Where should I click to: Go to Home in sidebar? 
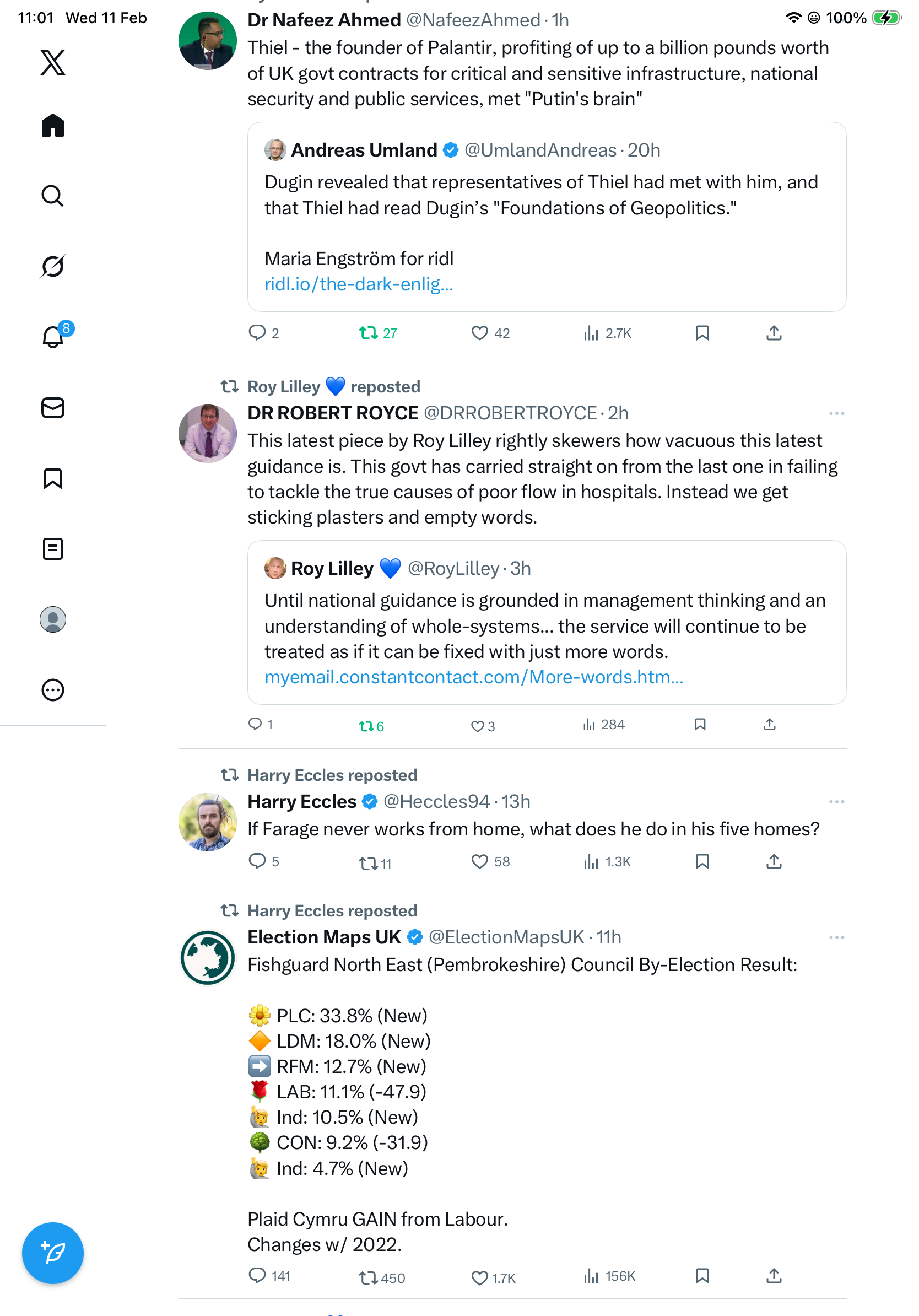click(x=53, y=126)
